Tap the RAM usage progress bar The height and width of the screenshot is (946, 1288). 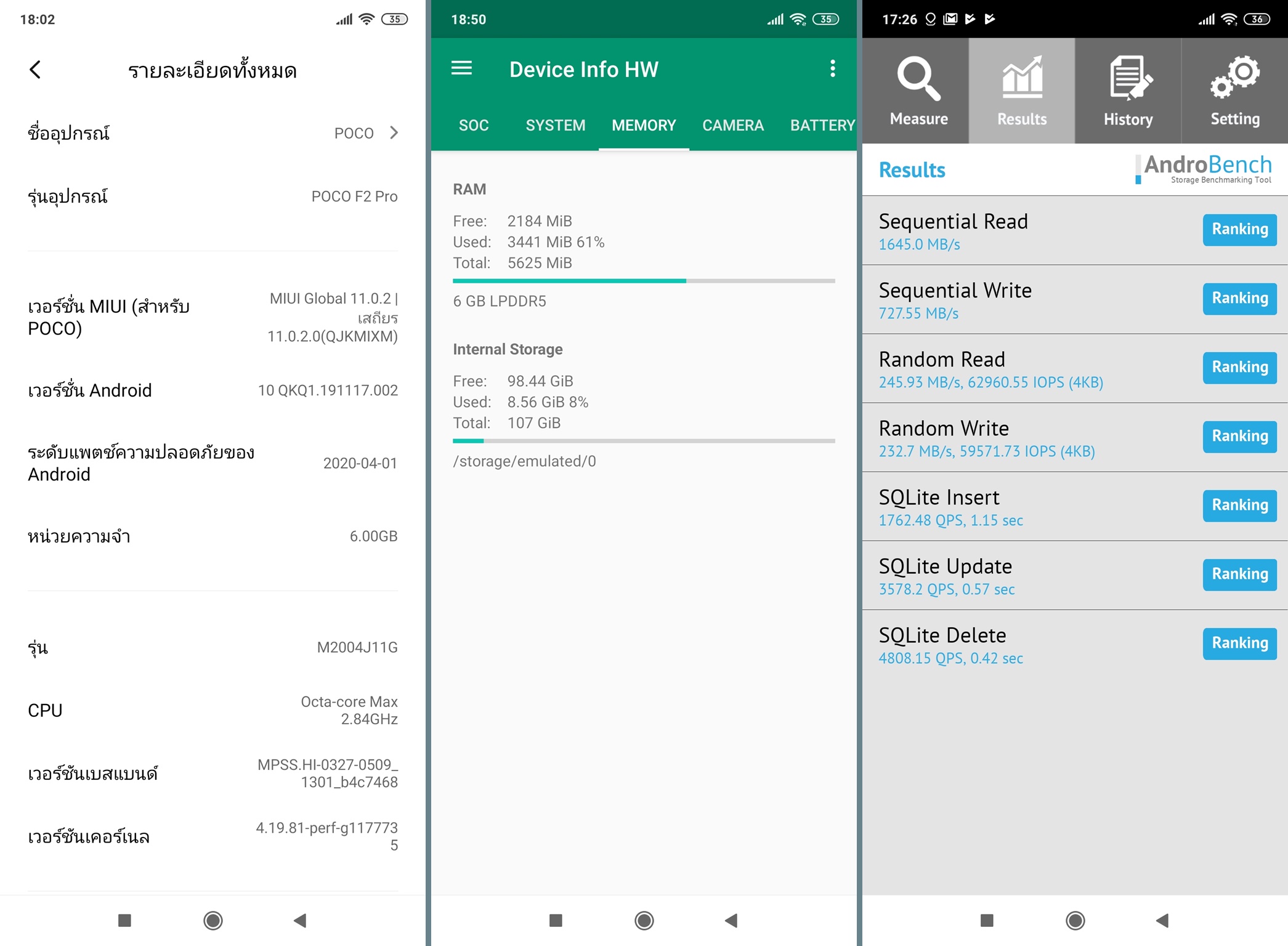tap(644, 281)
